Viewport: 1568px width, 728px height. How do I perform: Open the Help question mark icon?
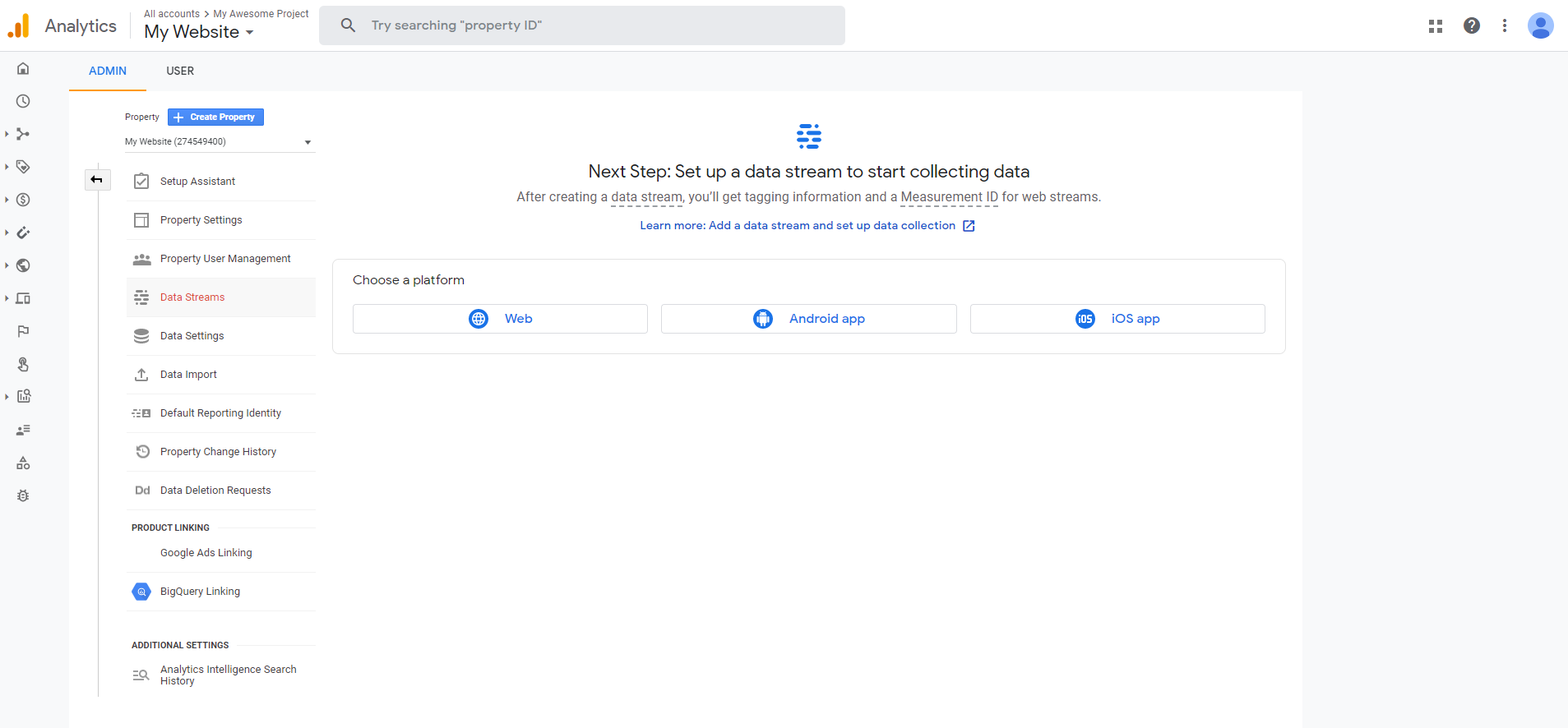1472,25
